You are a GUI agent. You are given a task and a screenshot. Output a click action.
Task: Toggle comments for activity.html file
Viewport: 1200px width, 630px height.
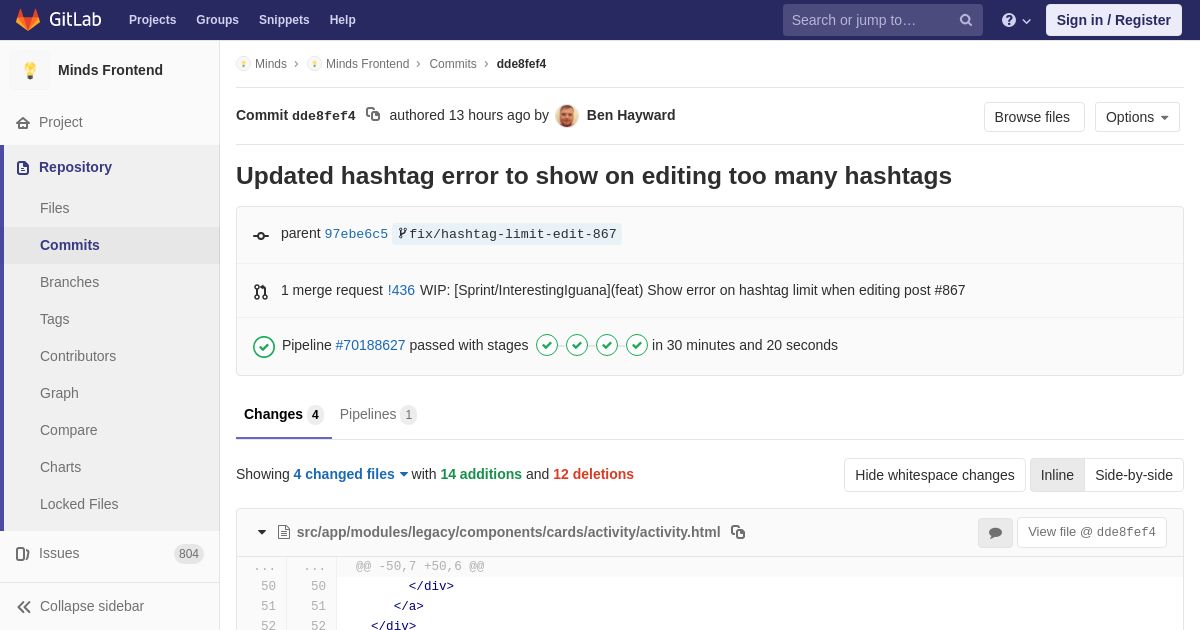click(x=995, y=533)
